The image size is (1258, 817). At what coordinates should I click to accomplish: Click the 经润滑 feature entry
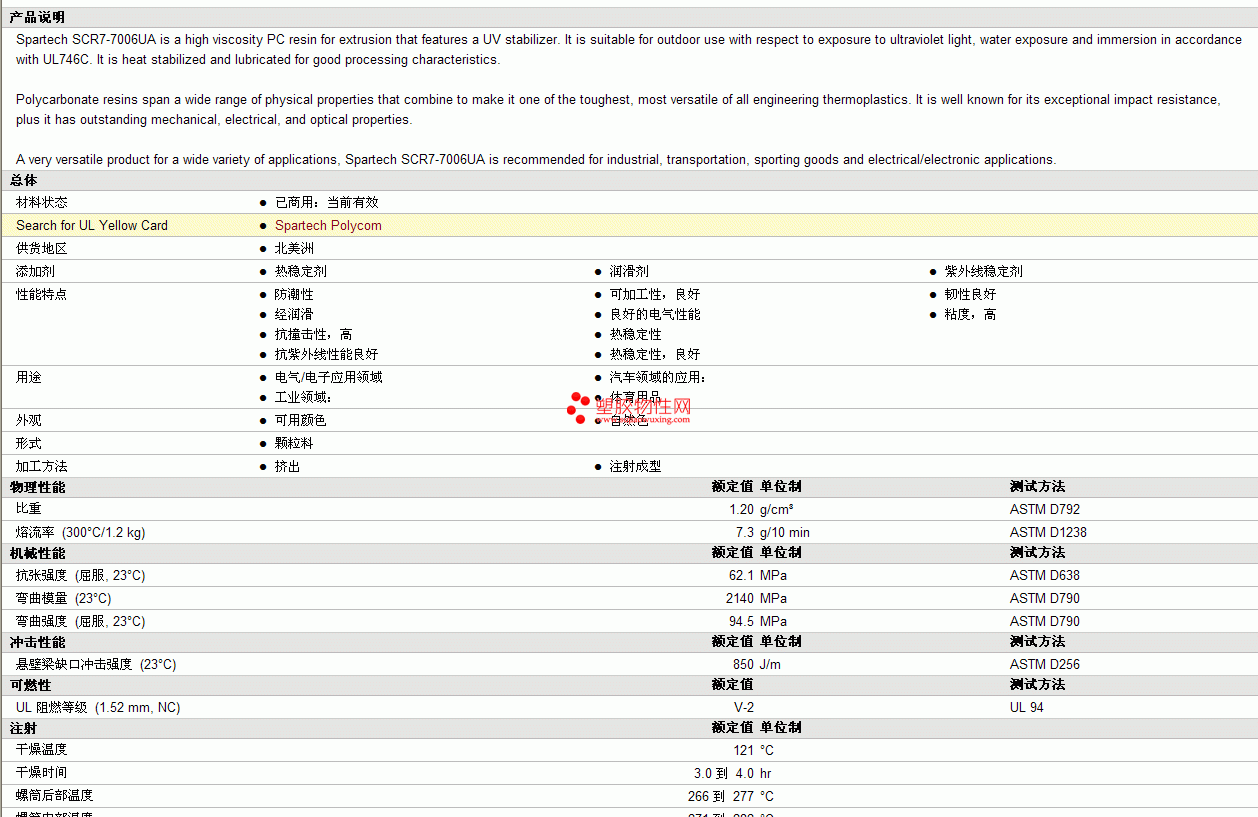coord(294,314)
